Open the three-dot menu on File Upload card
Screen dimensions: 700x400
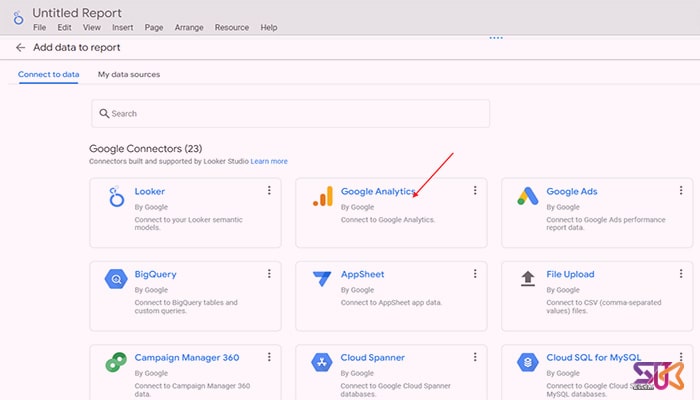pyautogui.click(x=681, y=274)
